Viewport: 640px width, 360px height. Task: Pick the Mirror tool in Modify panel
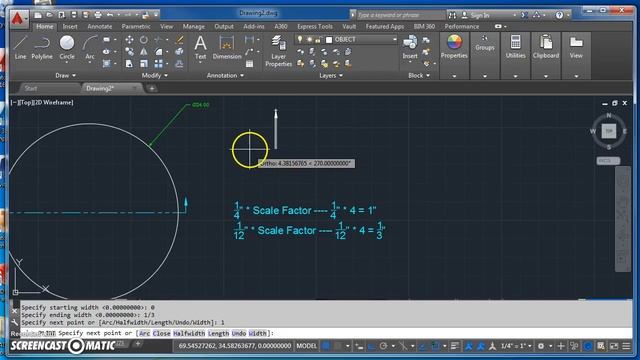[x=144, y=52]
